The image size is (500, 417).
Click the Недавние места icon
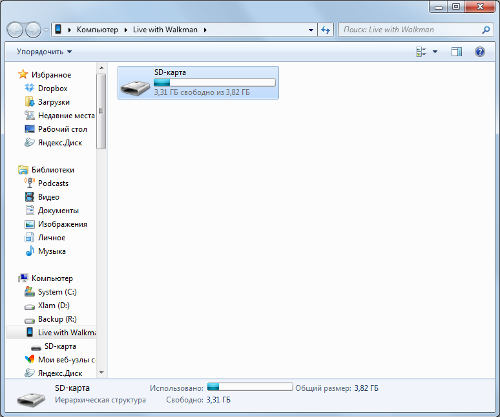pyautogui.click(x=29, y=115)
